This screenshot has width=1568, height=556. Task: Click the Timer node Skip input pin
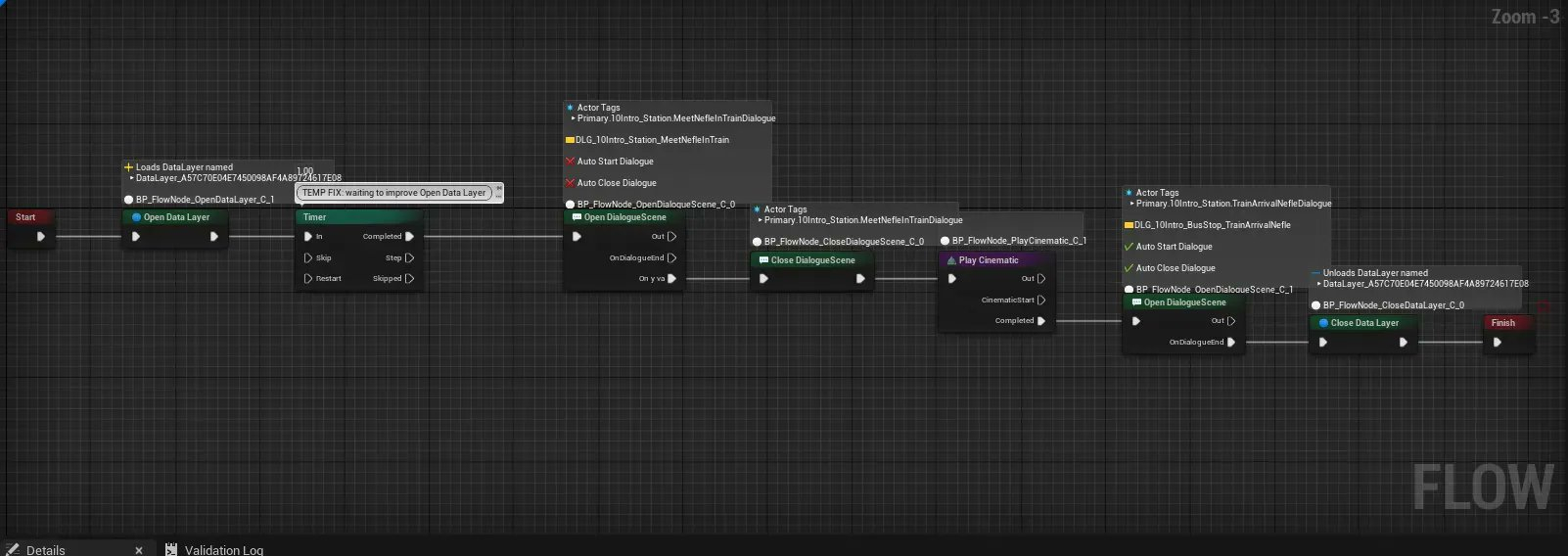click(308, 258)
